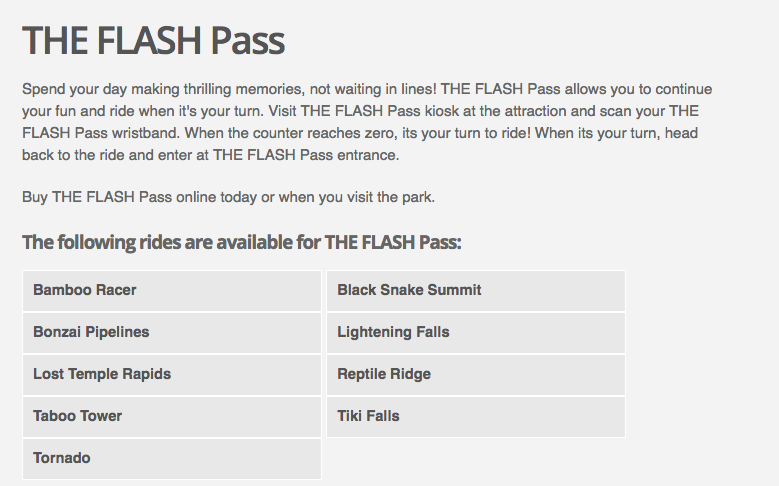Select Taboo Tower in the list
Image resolution: width=779 pixels, height=486 pixels.
pos(172,417)
